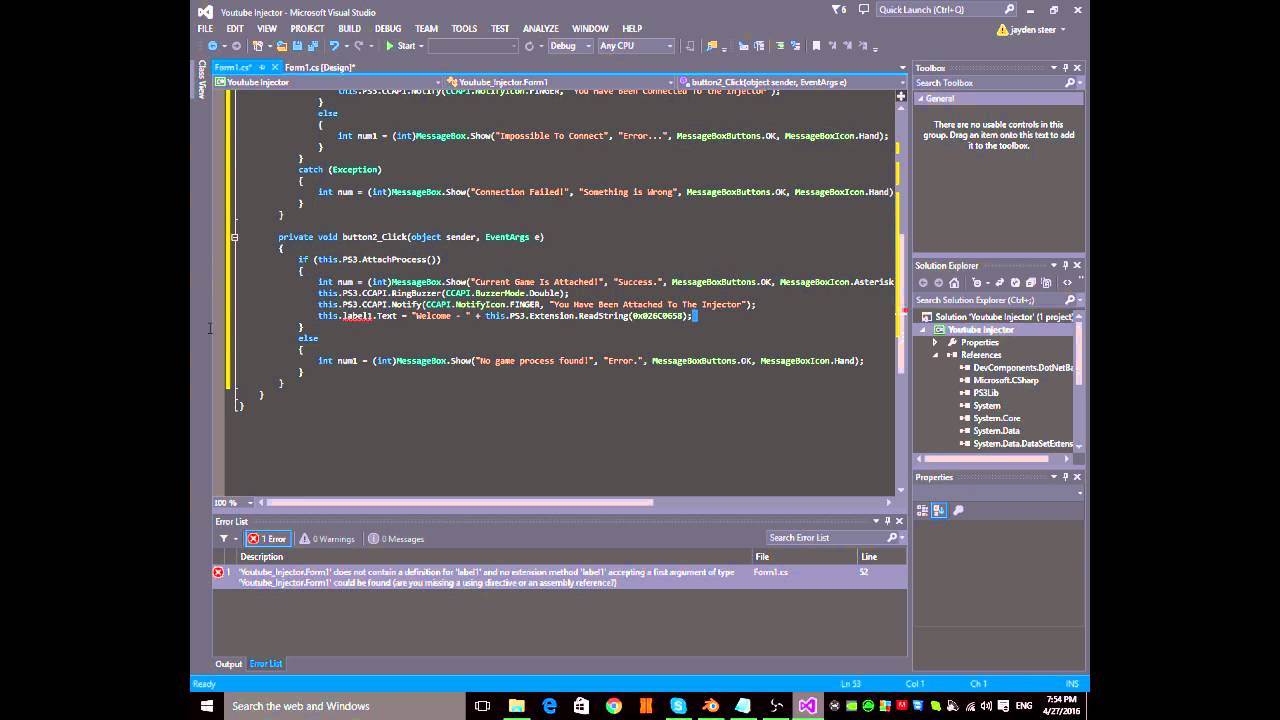Toggle the 1 Error filter button
The height and width of the screenshot is (720, 1280).
tap(267, 538)
